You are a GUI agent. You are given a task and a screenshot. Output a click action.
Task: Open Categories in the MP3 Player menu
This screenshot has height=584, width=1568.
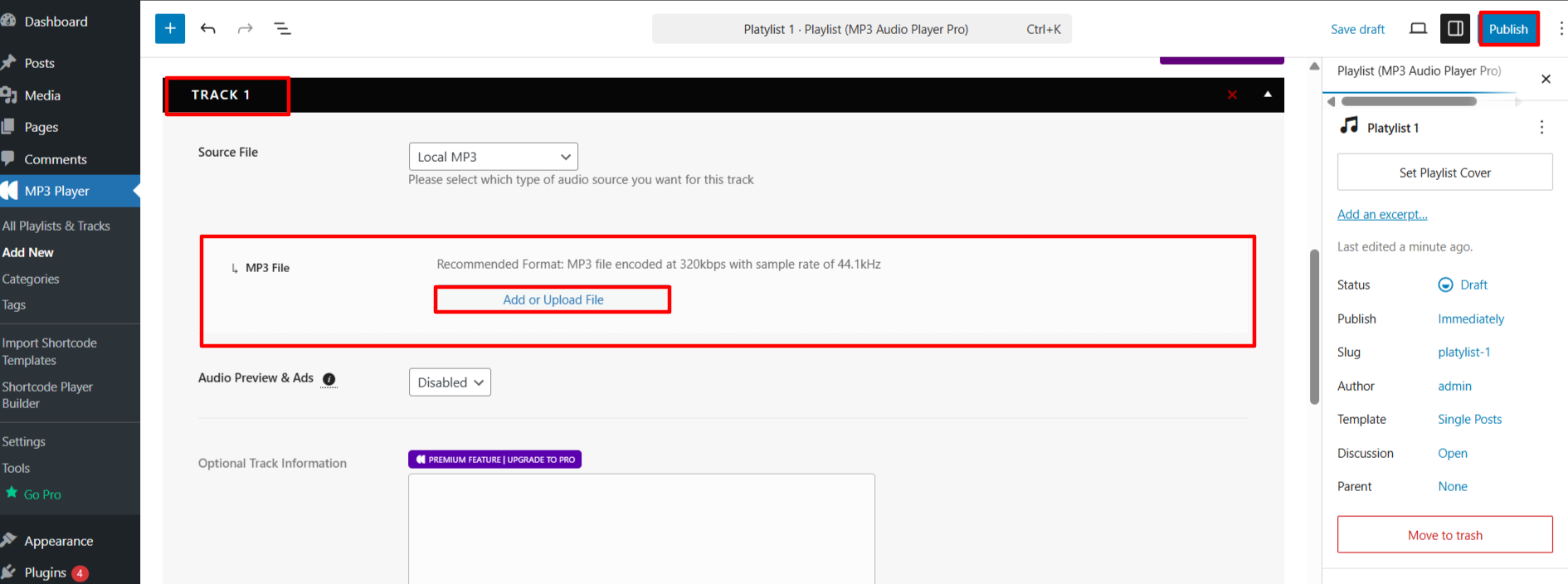31,280
